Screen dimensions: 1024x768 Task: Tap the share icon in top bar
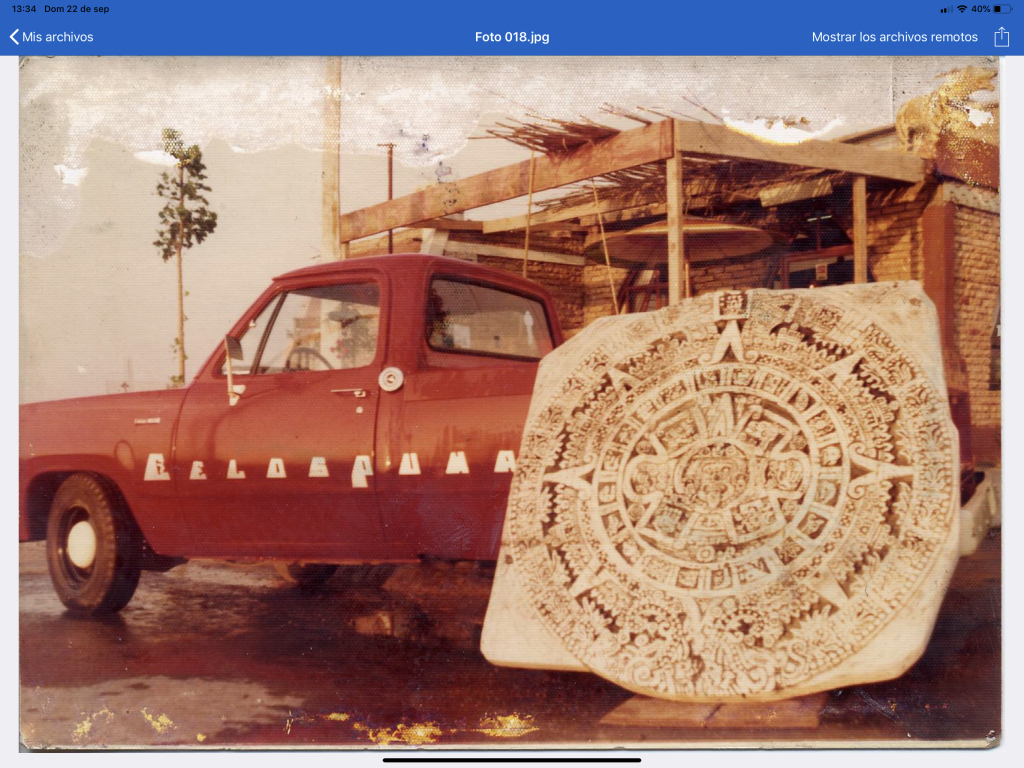click(1001, 37)
